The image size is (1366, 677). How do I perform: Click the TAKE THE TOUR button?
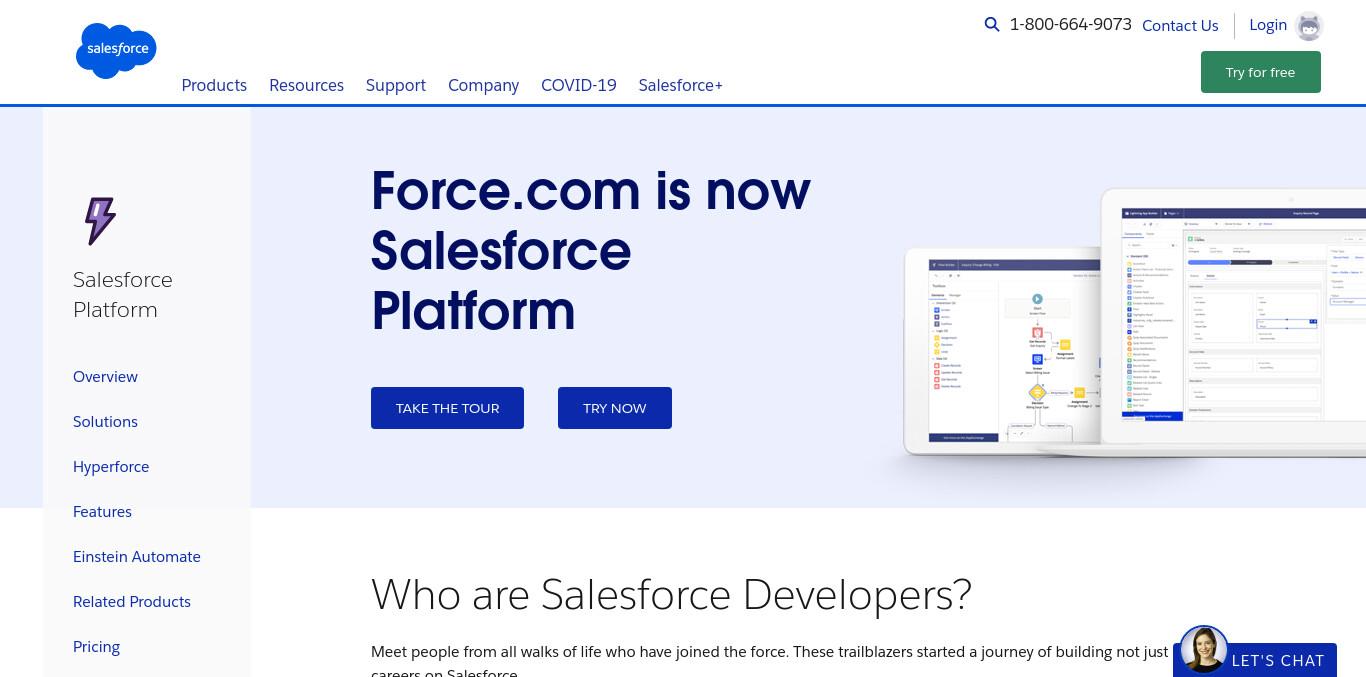[x=447, y=408]
